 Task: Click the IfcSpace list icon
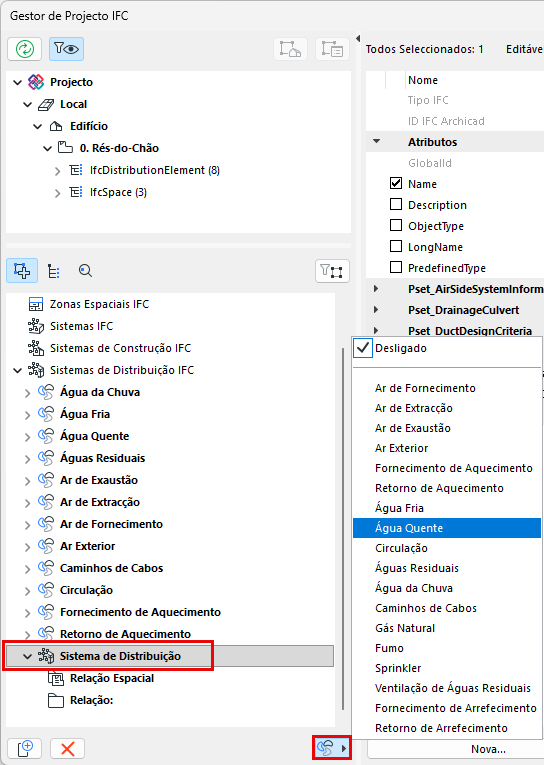[x=76, y=192]
